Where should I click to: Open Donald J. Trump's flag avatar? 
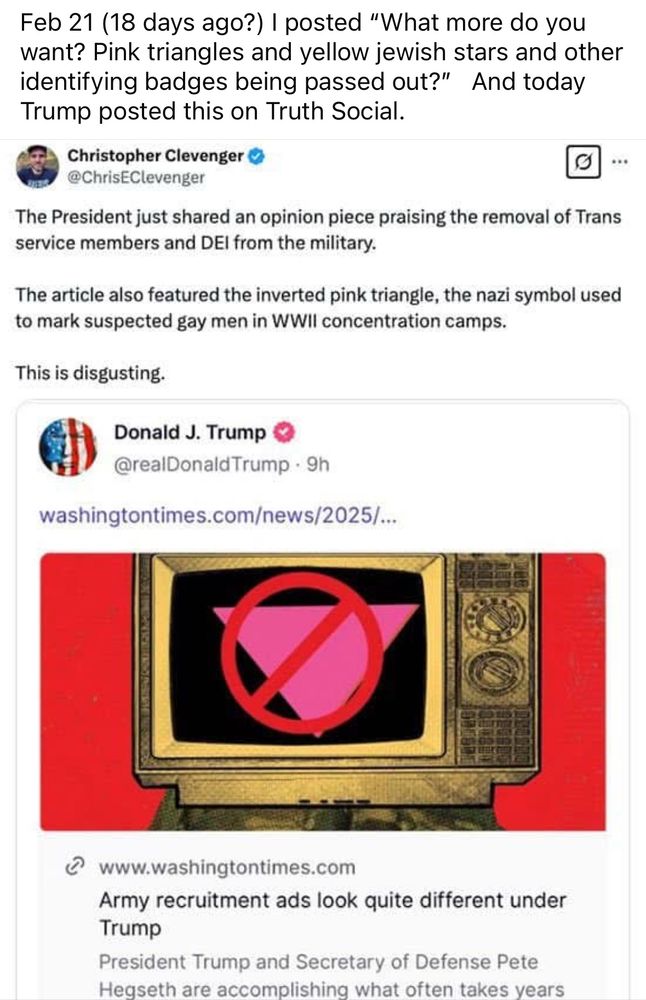click(x=68, y=447)
